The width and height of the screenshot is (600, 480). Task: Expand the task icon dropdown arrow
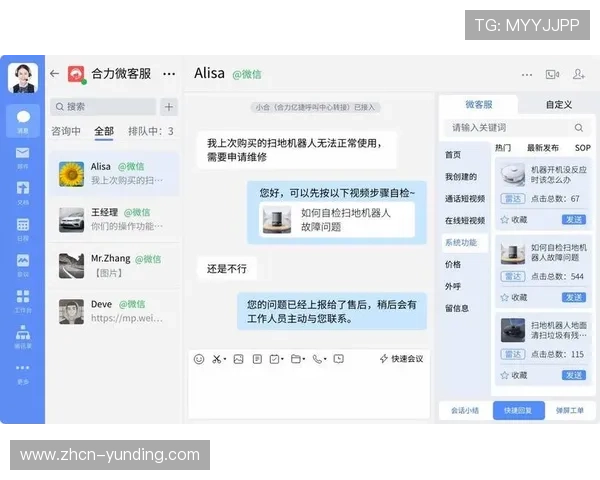pyautogui.click(x=282, y=359)
